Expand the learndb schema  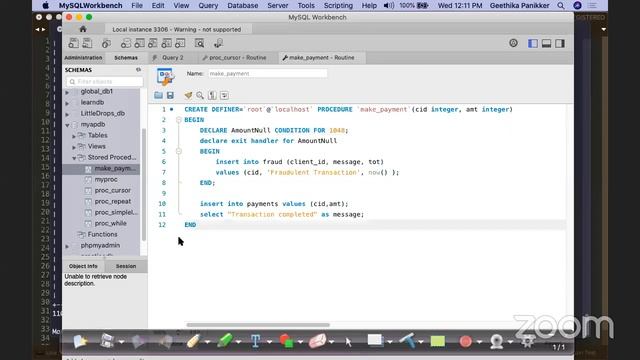coord(67,103)
